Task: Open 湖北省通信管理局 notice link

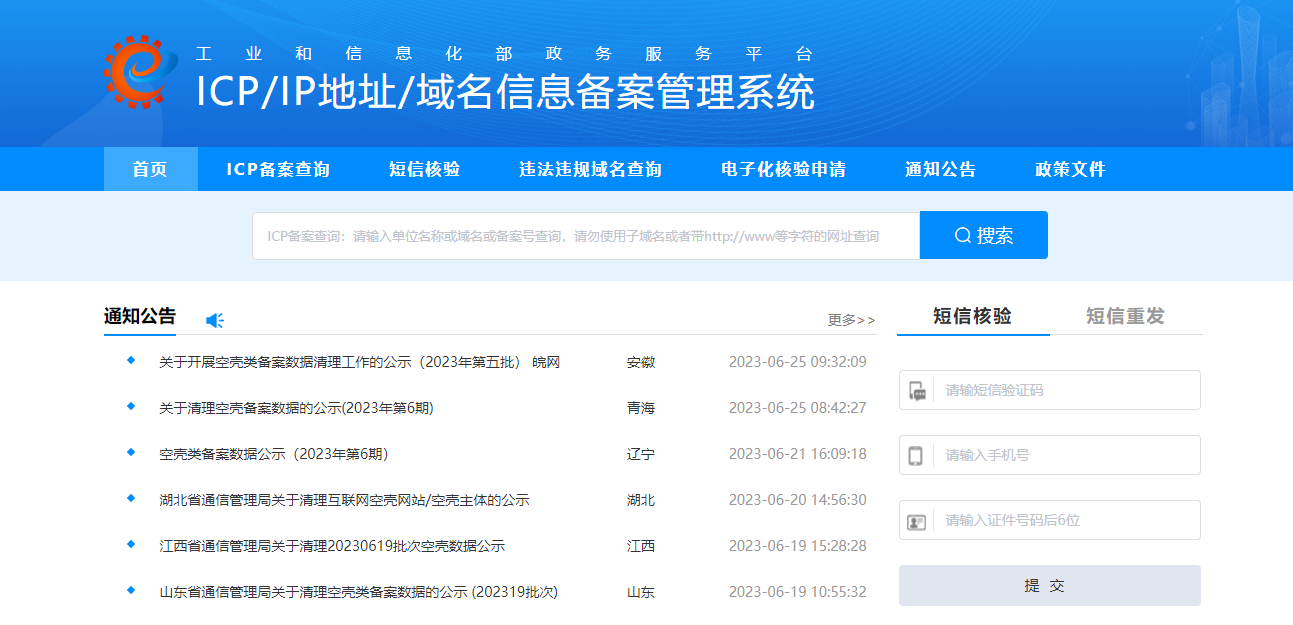Action: (x=344, y=500)
